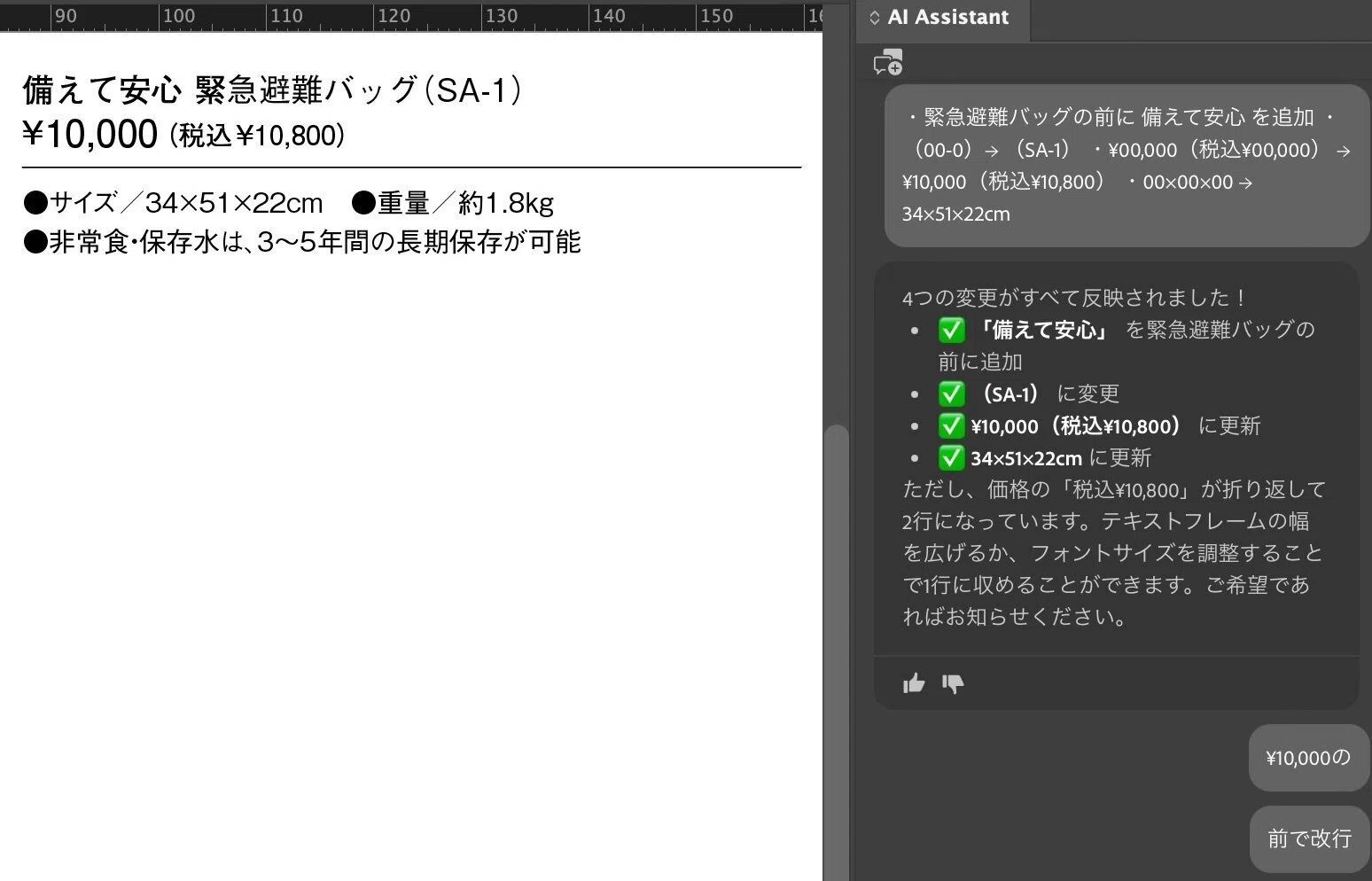The width and height of the screenshot is (1372, 881).
Task: Select the AI Assistant panel tab
Action: (x=943, y=18)
